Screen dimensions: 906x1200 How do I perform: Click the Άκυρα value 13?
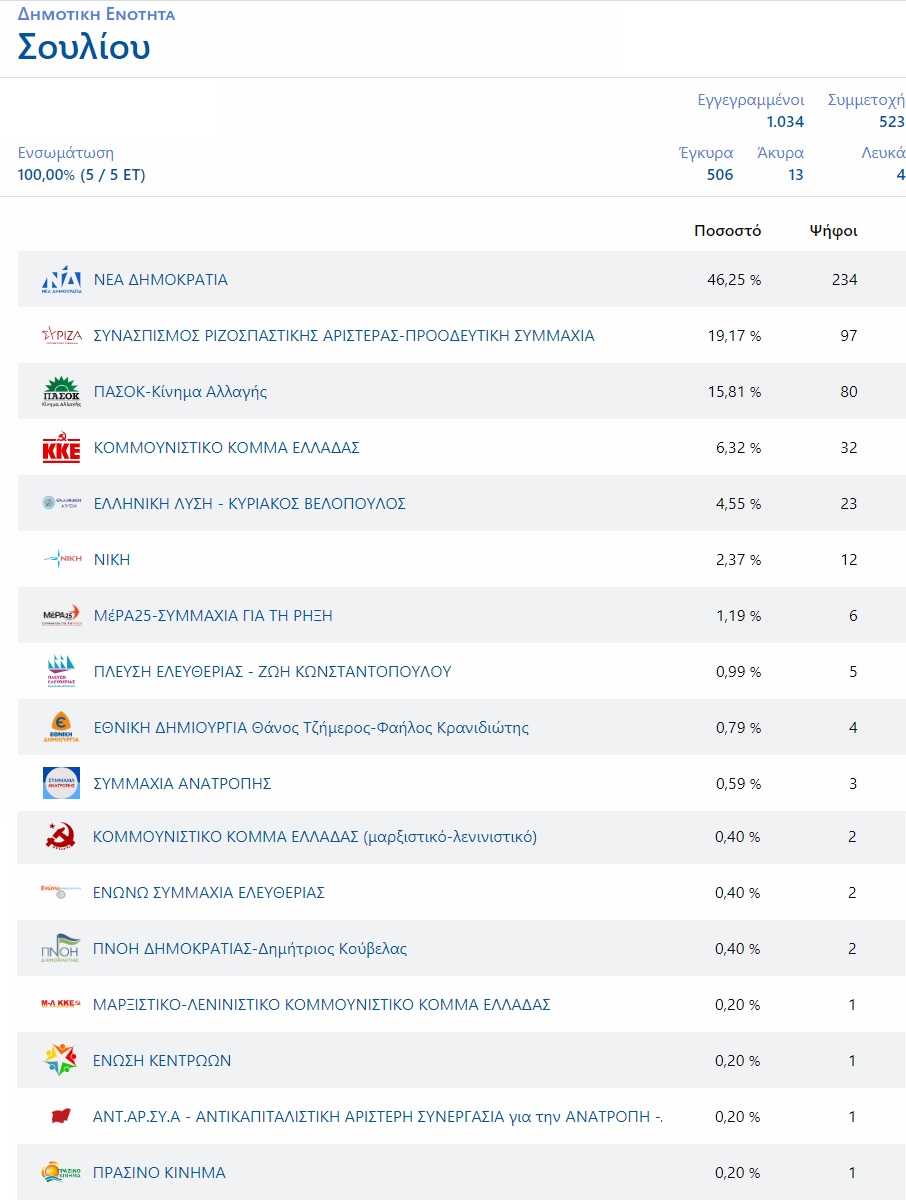[x=795, y=175]
